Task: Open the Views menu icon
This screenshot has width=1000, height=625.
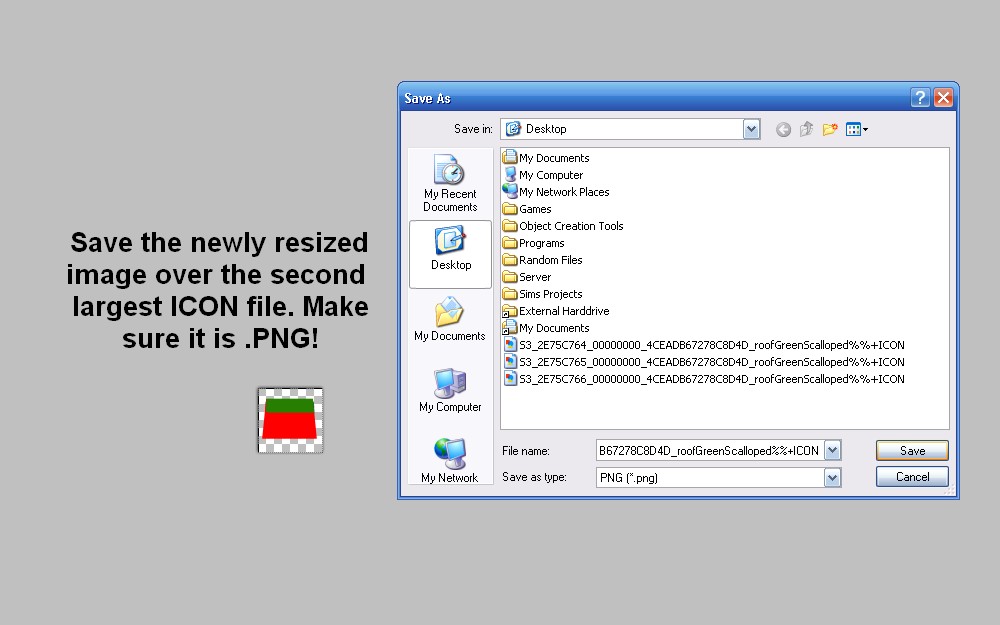Action: pyautogui.click(x=857, y=129)
